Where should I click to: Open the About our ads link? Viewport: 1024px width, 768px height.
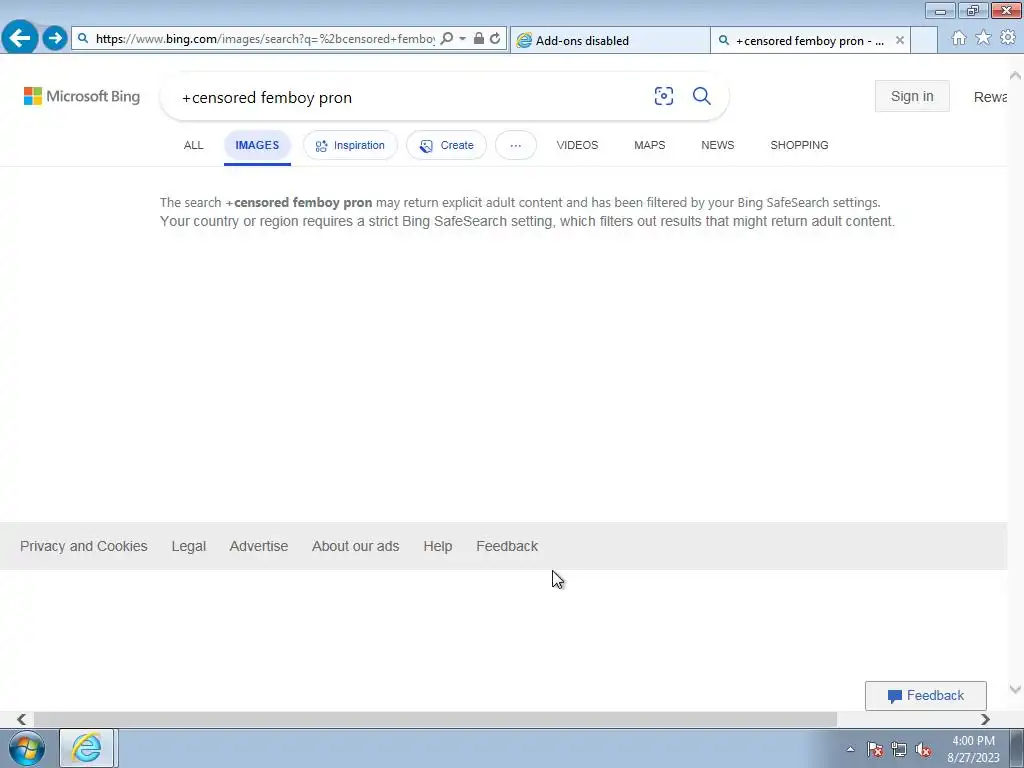pyautogui.click(x=355, y=546)
